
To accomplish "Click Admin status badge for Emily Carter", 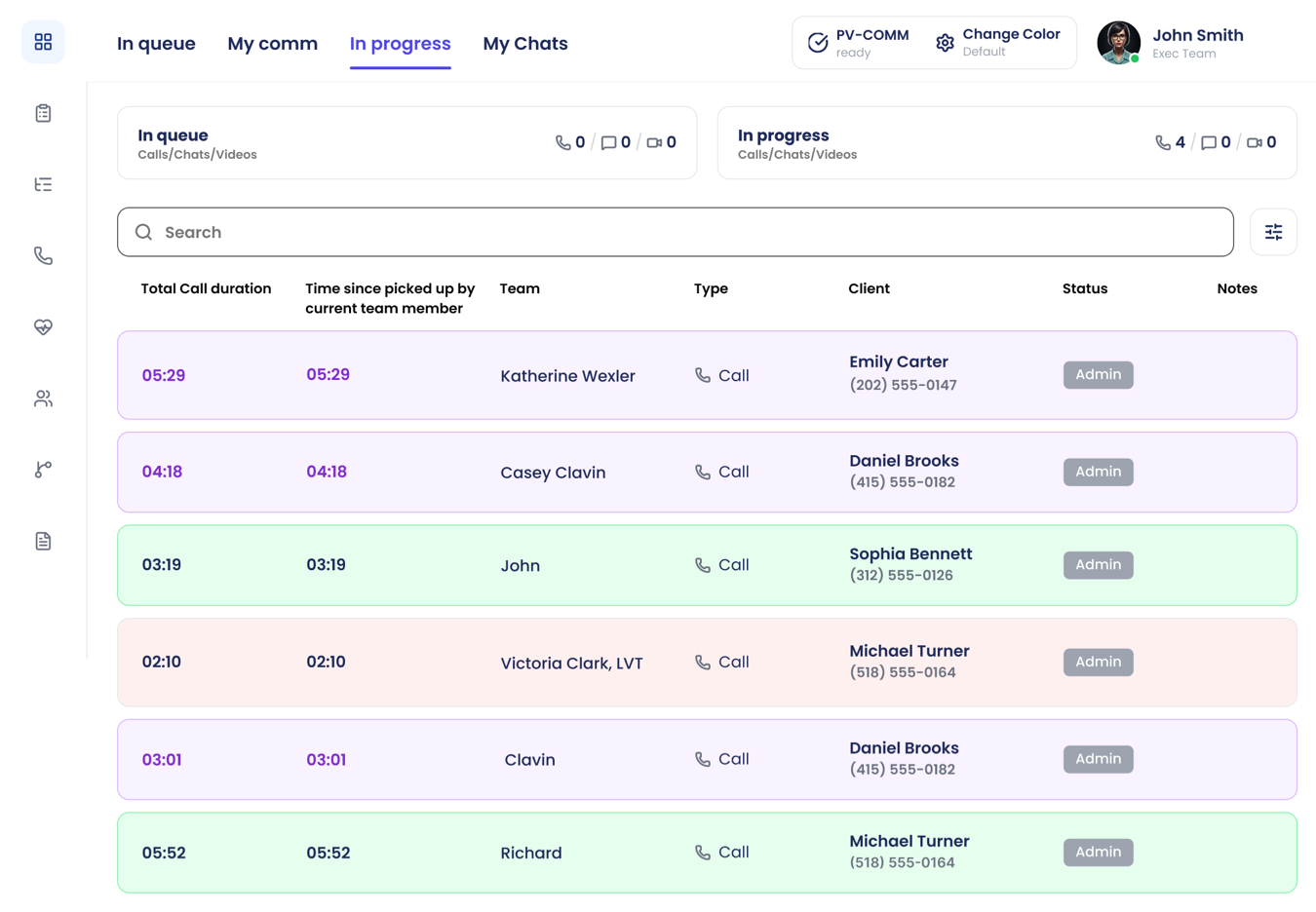I will (1098, 374).
